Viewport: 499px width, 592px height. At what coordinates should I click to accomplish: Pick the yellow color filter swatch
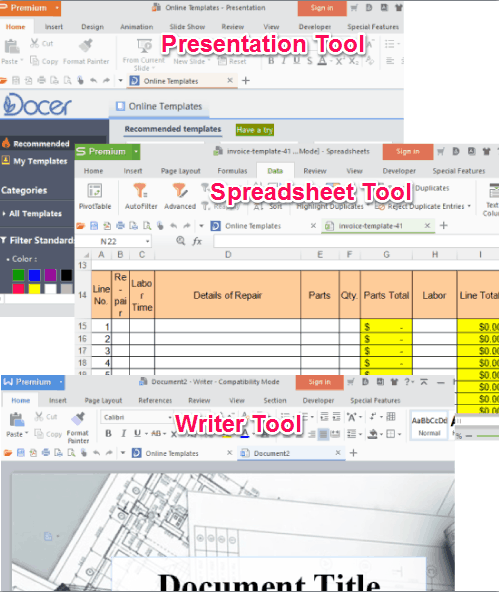(x=34, y=289)
